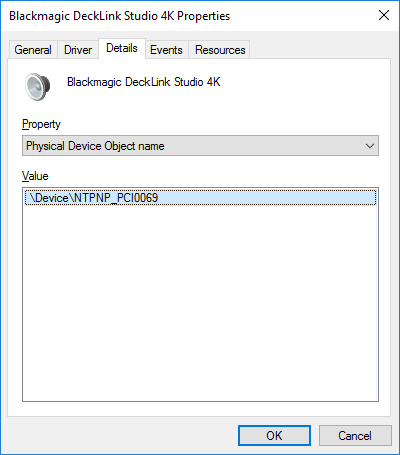Open the Physical Device Object name combo box
Image resolution: width=400 pixels, height=455 pixels.
(x=200, y=146)
